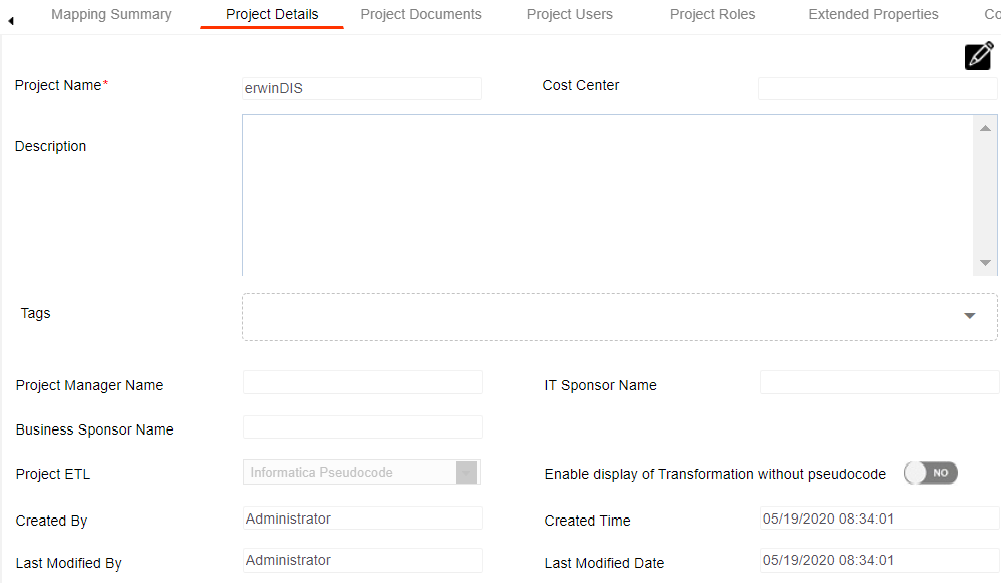The height and width of the screenshot is (583, 1002).
Task: Click the IT Sponsor Name field
Action: [878, 382]
